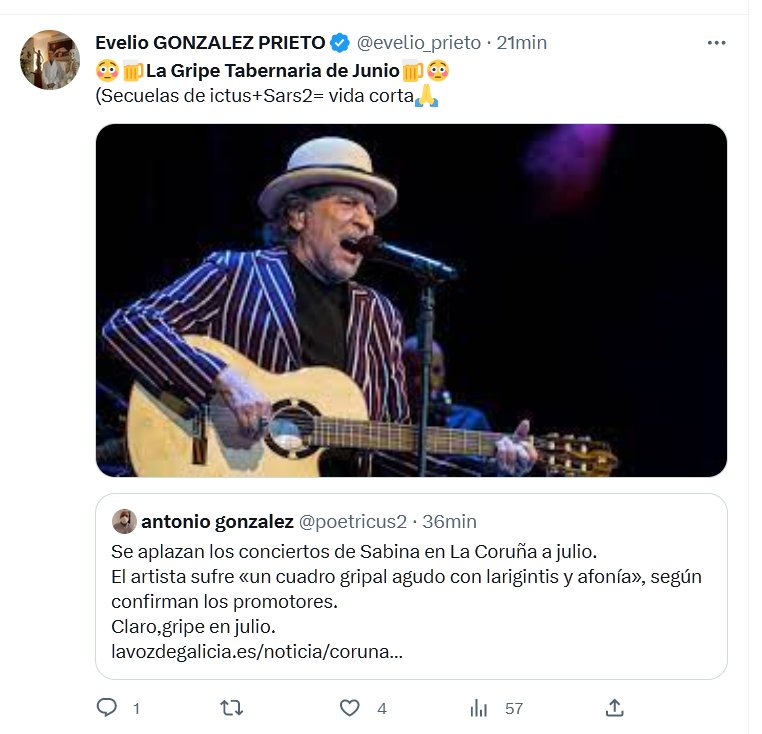Open the three-dot more options menu
This screenshot has height=734, width=762.
coord(716,43)
